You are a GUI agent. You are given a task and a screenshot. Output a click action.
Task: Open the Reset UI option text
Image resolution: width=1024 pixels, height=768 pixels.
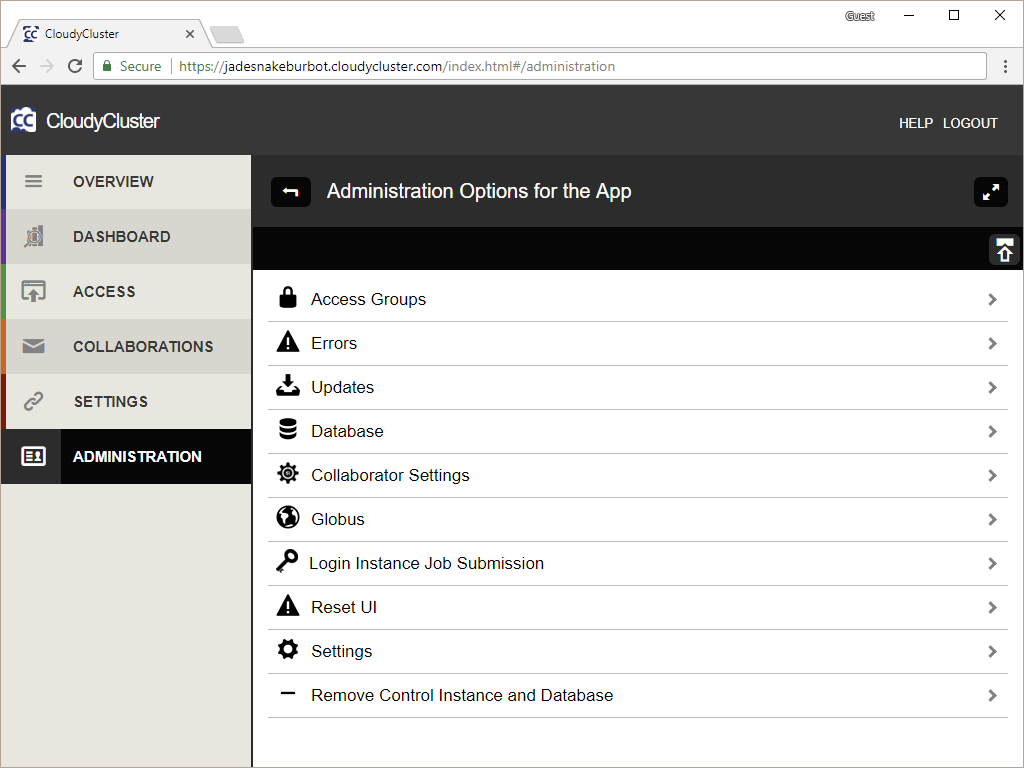344,608
